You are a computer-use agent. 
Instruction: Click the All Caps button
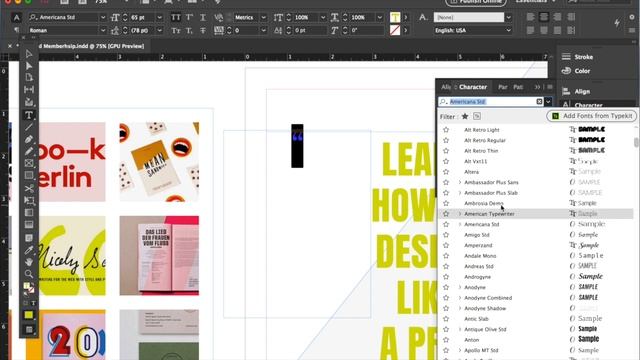click(x=176, y=18)
